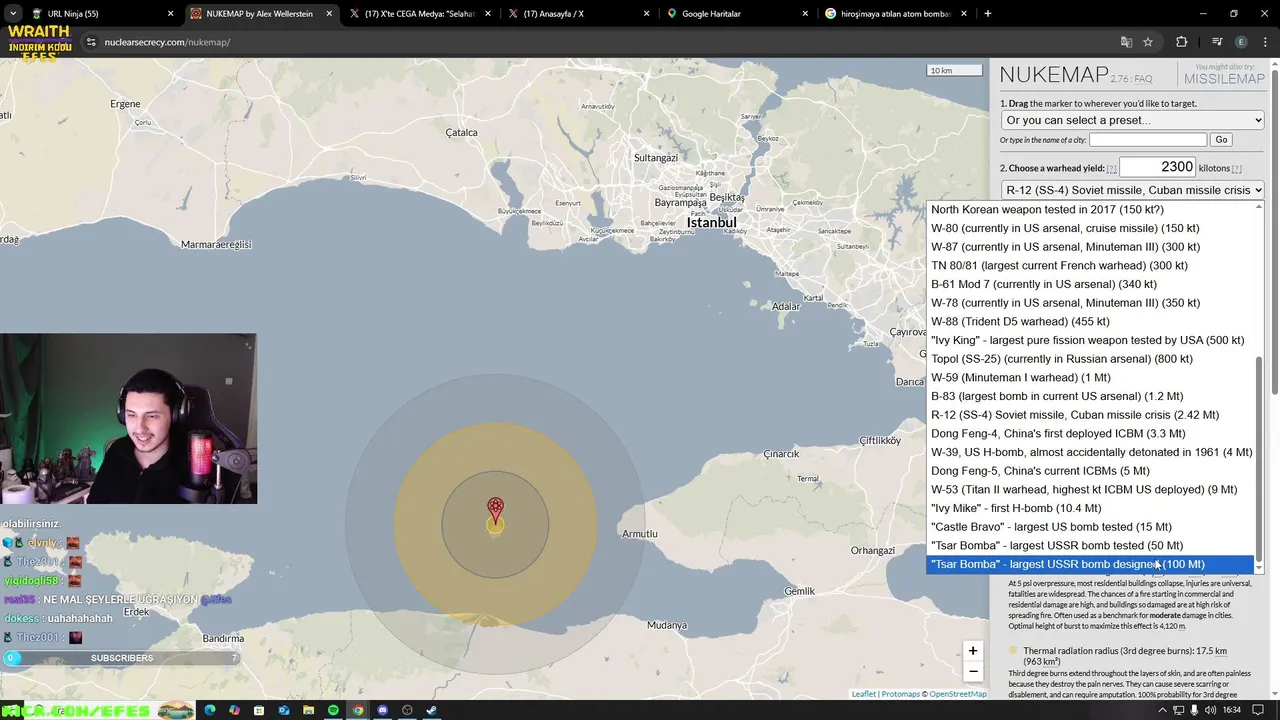This screenshot has width=1280, height=720.
Task: Pick Dong Feng-5 China's current ICBMs option
Action: 1089,471
